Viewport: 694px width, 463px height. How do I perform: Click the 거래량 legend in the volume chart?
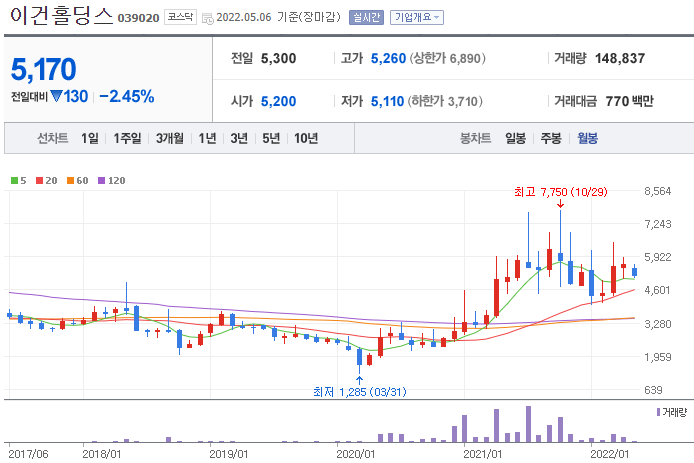click(x=672, y=413)
